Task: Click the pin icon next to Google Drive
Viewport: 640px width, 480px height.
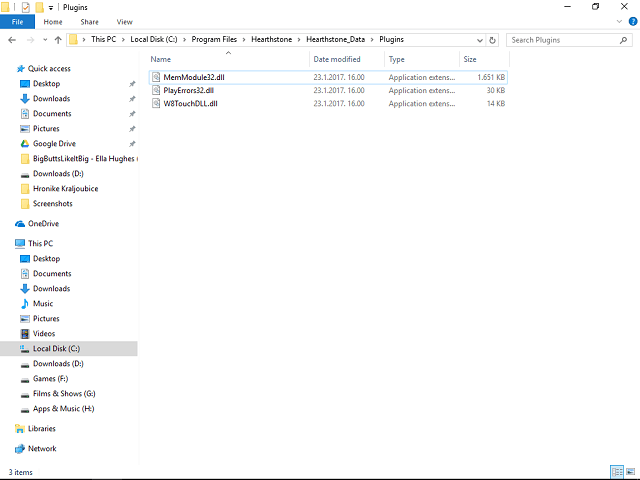Action: 132,144
